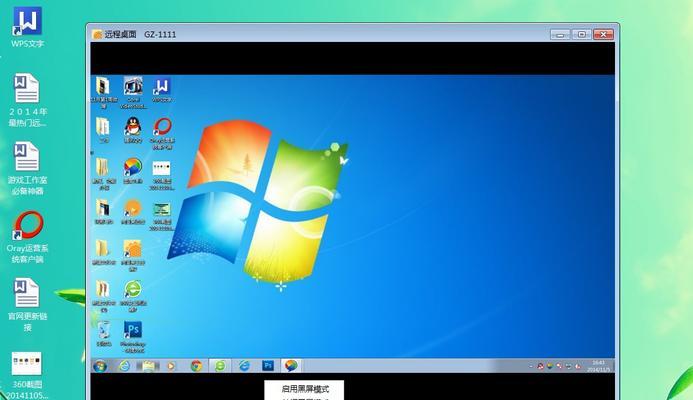Click the remote taskbar clock showing 2014/11/5
This screenshot has width=693, height=400.
click(x=598, y=366)
